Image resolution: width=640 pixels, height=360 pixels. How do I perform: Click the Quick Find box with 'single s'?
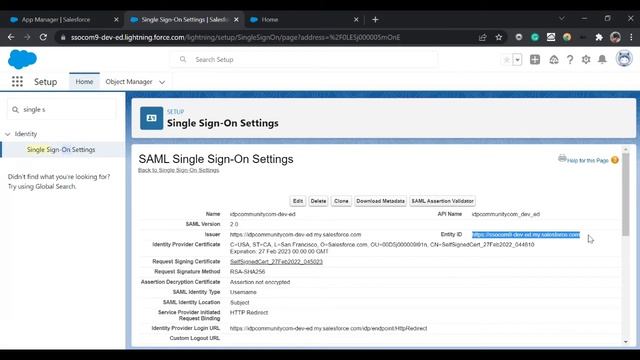[62, 109]
